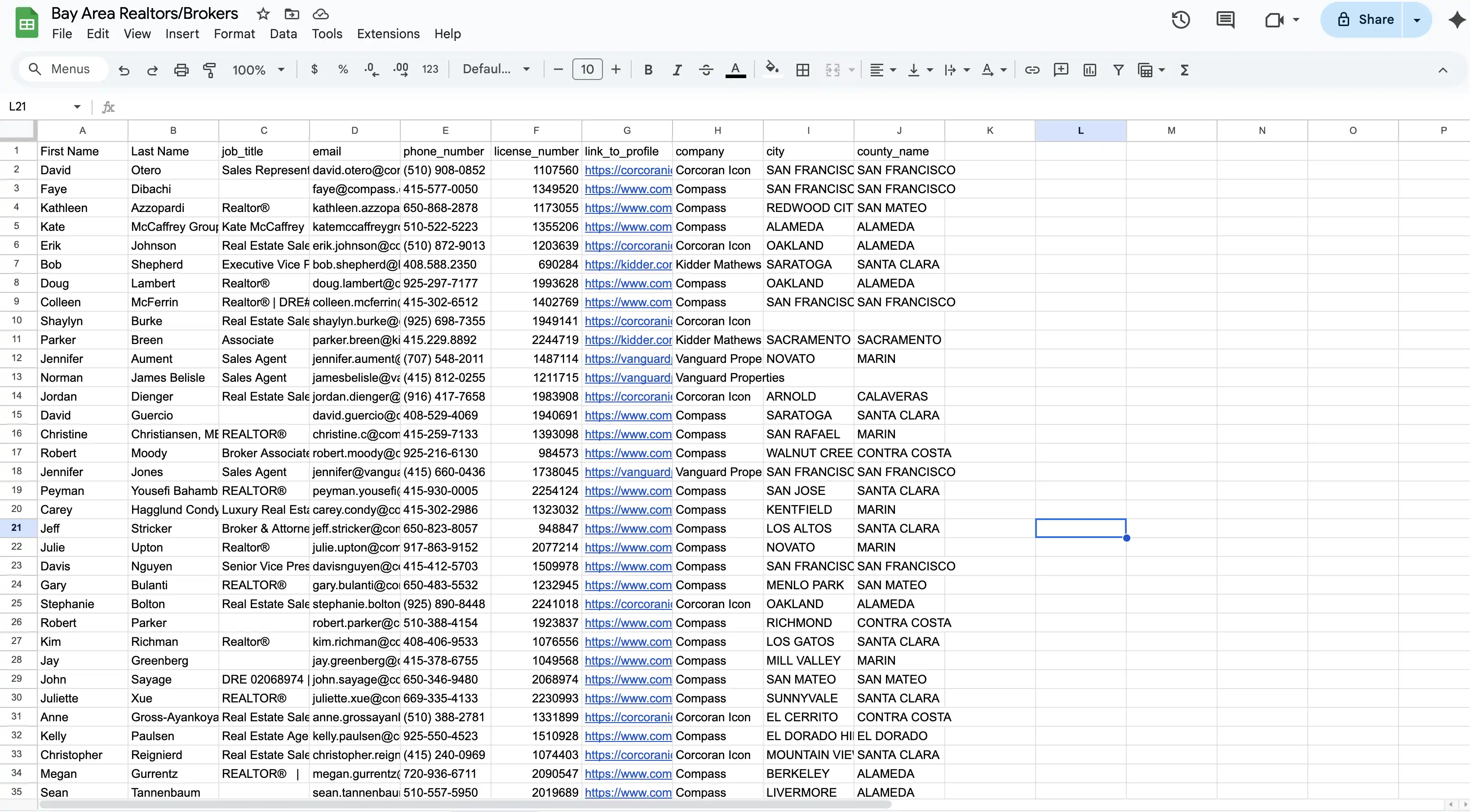The image size is (1470, 812).
Task: Open the zoom level dropdown
Action: [257, 69]
